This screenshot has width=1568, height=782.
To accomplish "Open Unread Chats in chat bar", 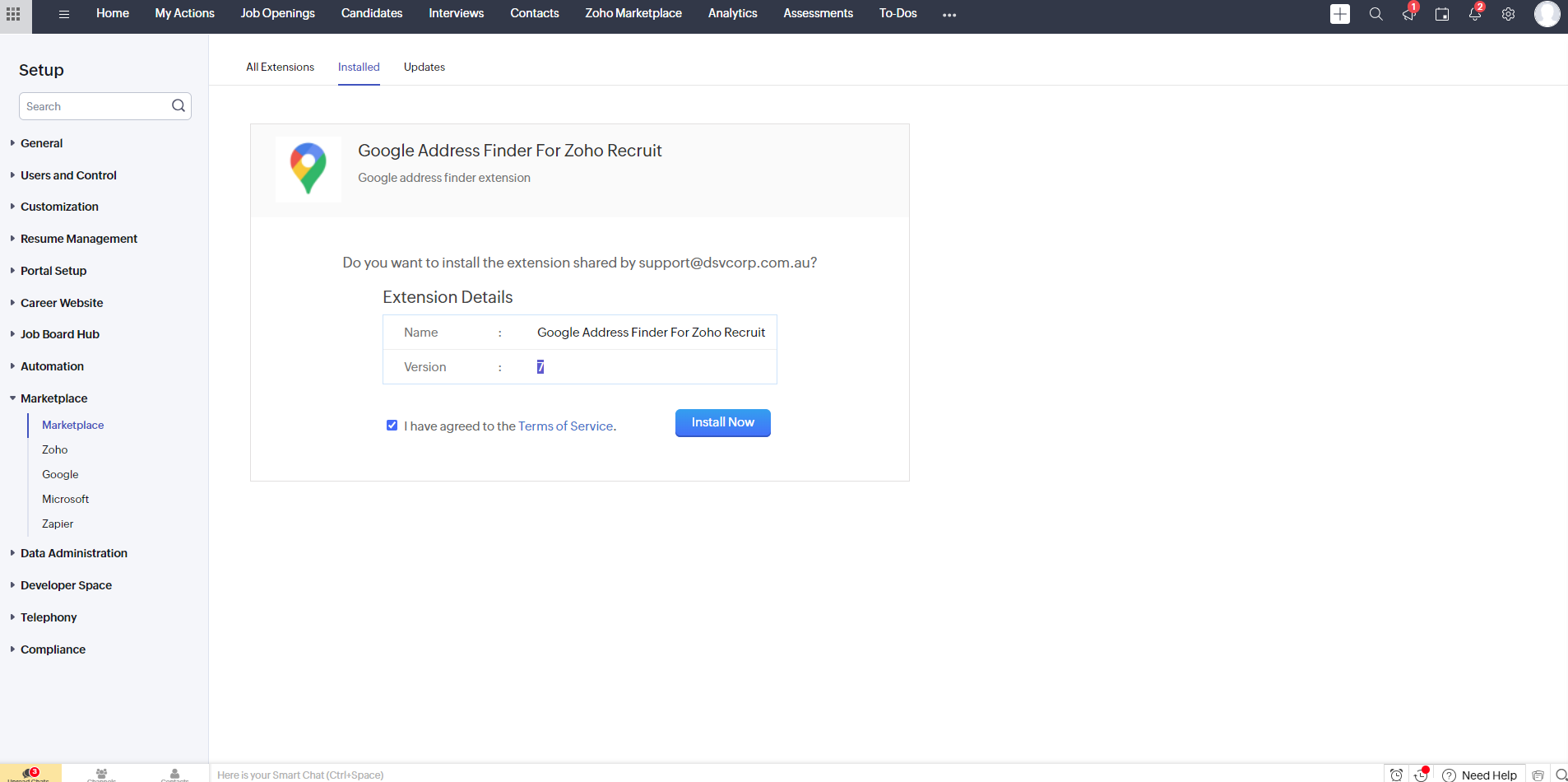I will click(30, 774).
